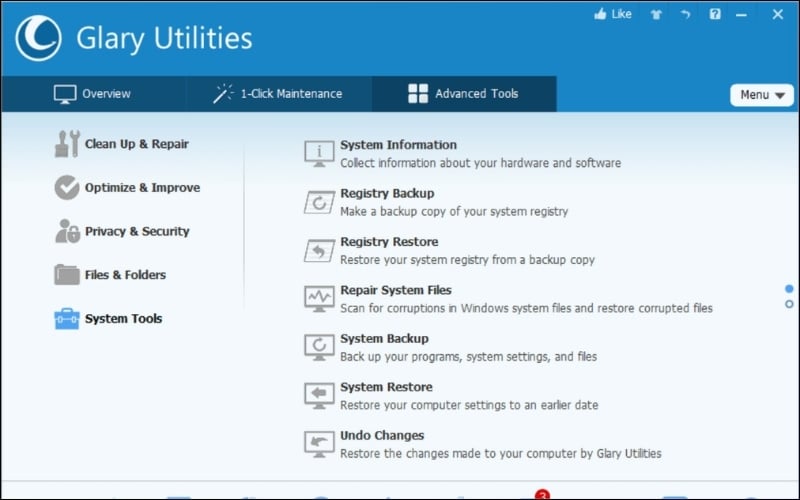800x500 pixels.
Task: Click the Like text label
Action: point(621,14)
